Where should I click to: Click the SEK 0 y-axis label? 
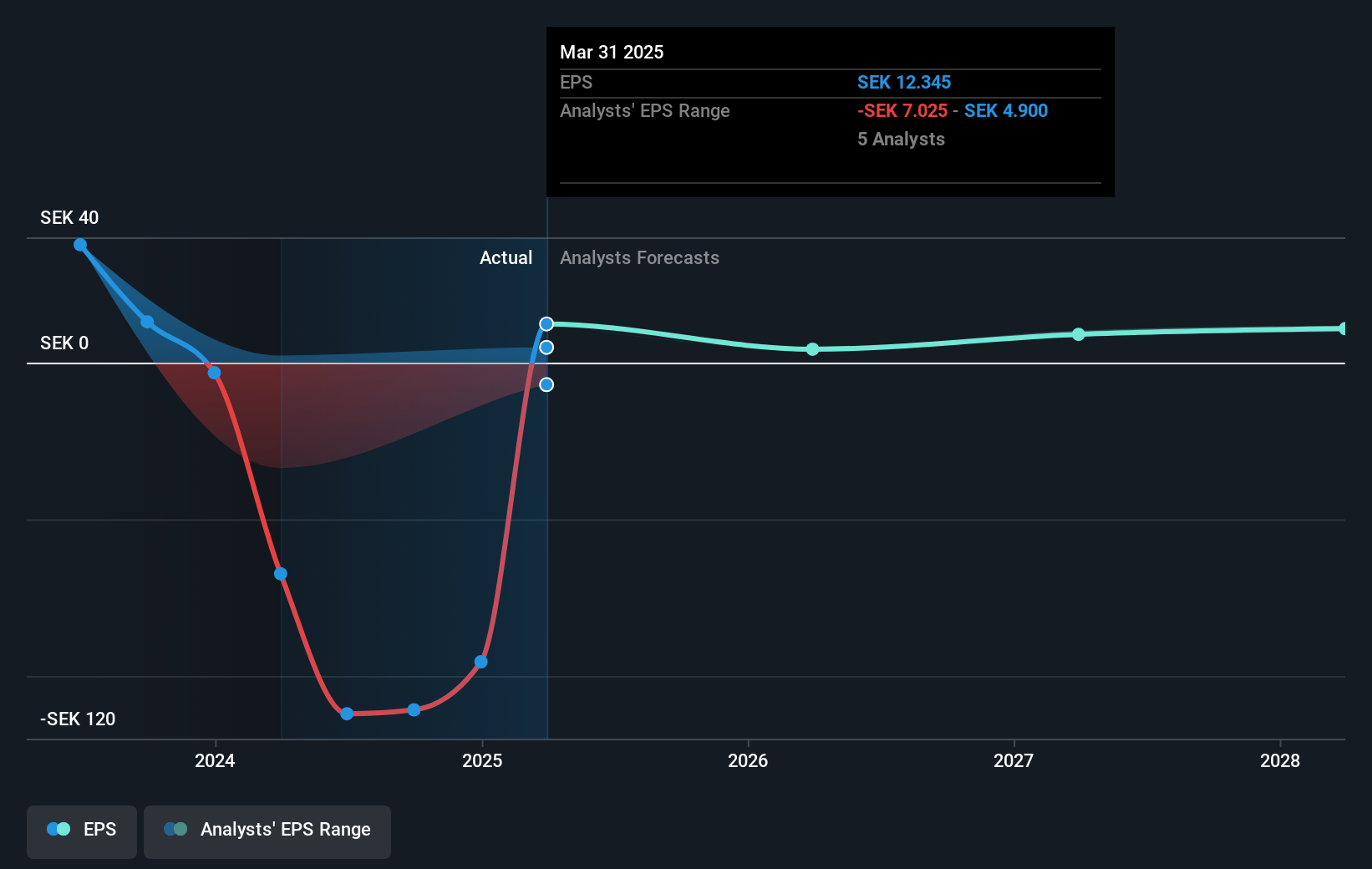[64, 343]
